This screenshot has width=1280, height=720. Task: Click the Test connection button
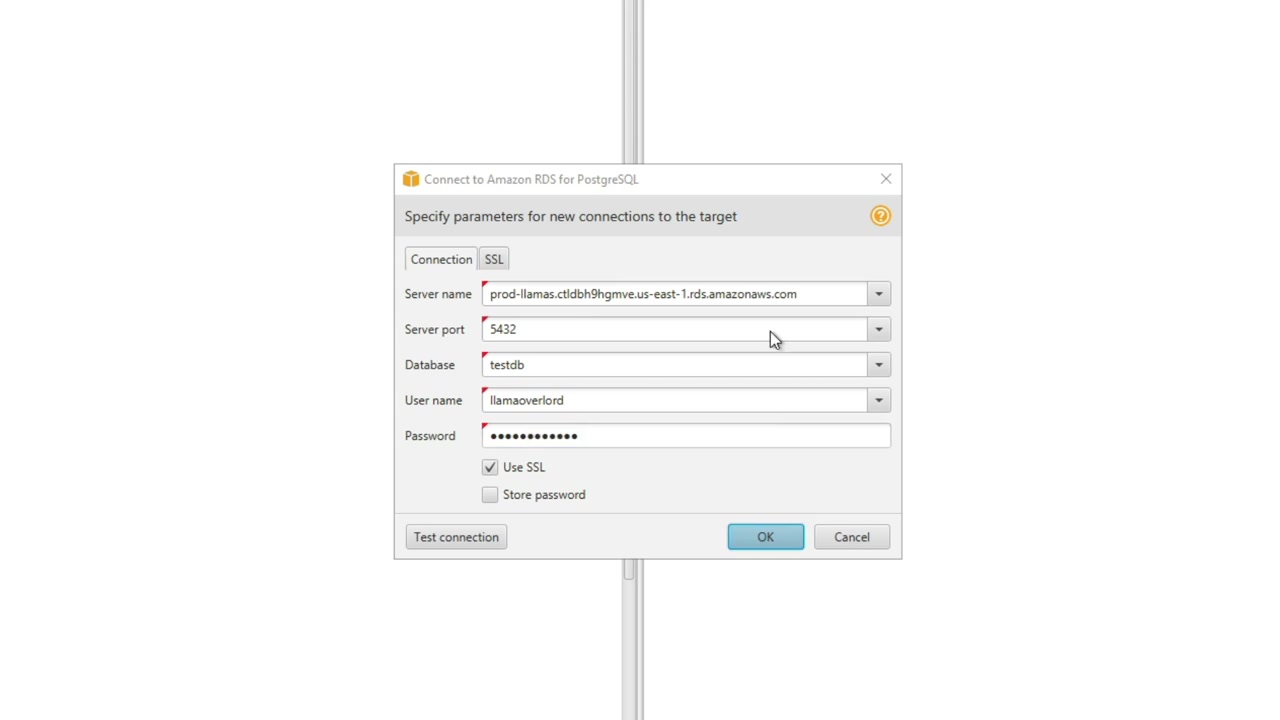click(456, 537)
